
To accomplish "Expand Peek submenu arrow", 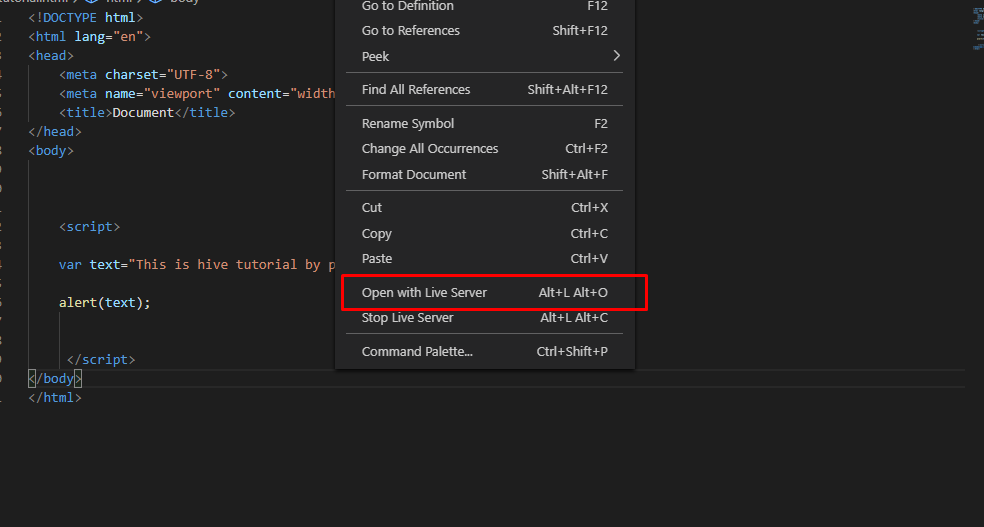I will tap(616, 56).
